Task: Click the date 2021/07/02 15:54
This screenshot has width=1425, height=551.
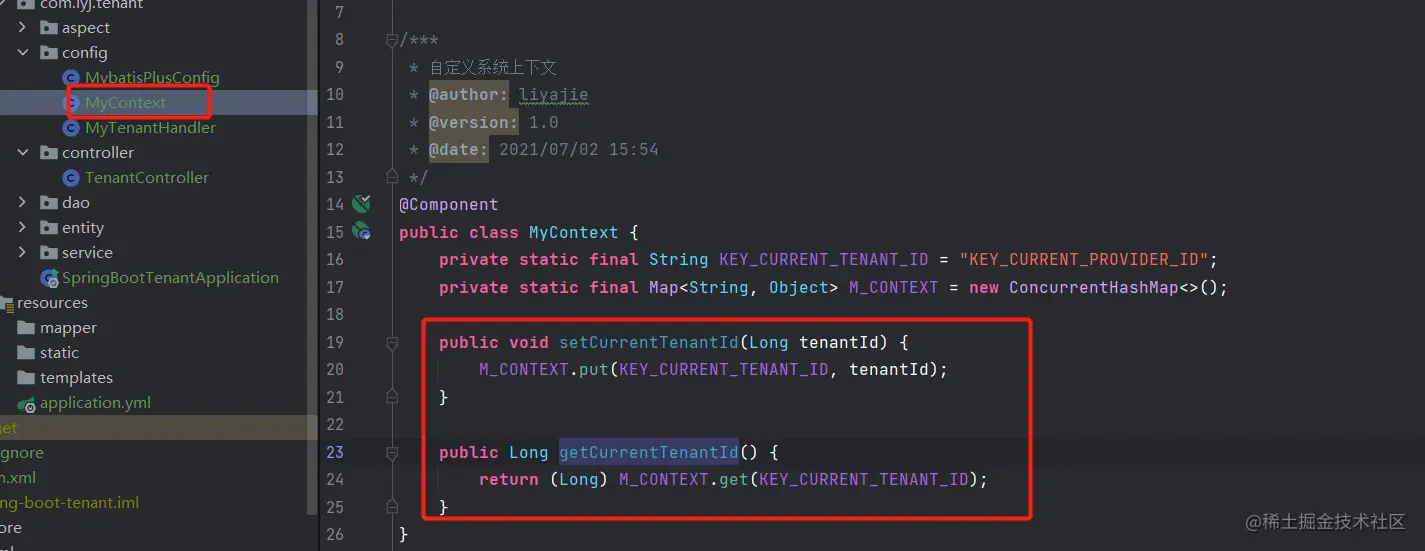Action: (x=578, y=150)
